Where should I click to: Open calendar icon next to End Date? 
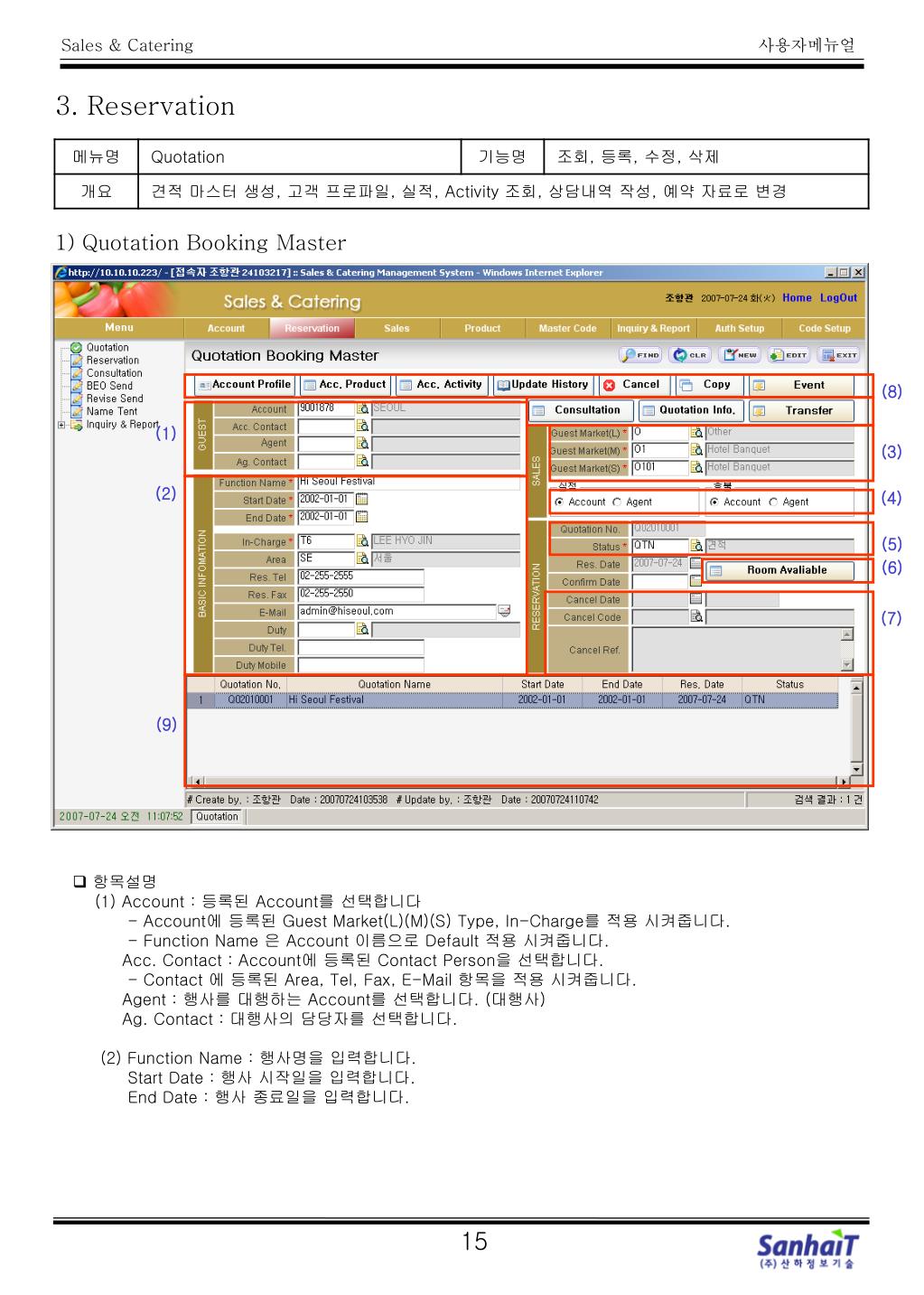point(362,517)
